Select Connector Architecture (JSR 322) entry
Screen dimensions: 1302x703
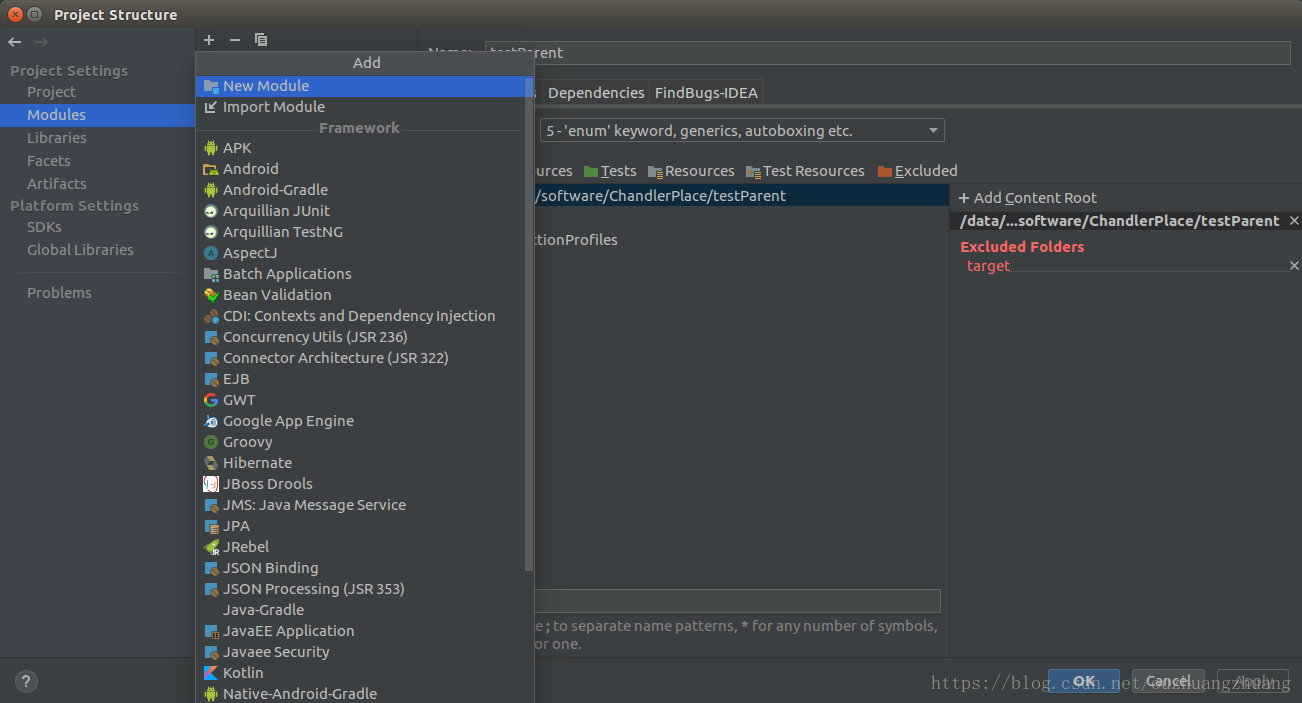tap(361, 358)
